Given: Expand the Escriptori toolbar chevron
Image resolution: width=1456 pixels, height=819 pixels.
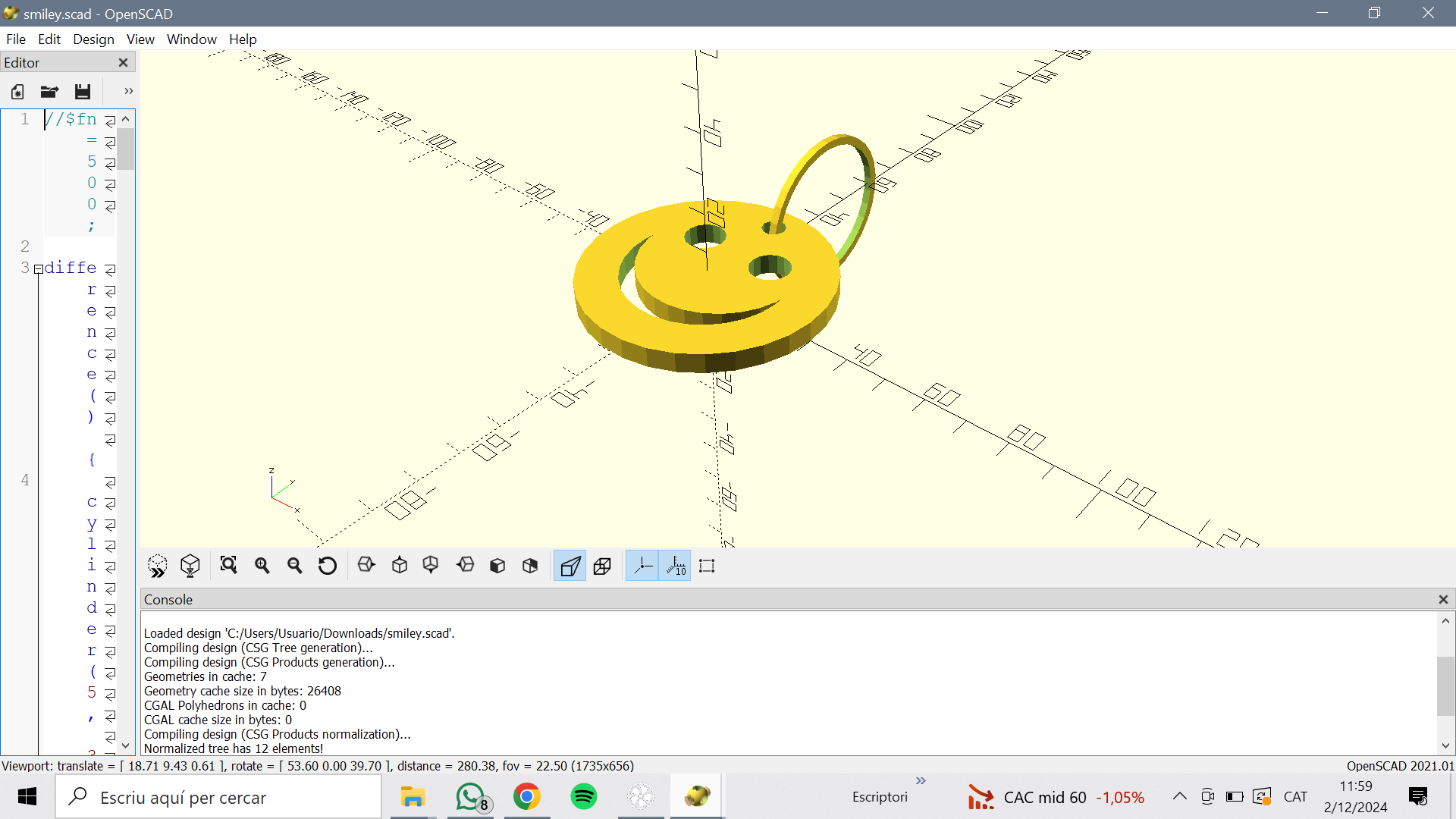Looking at the screenshot, I should pos(921,781).
